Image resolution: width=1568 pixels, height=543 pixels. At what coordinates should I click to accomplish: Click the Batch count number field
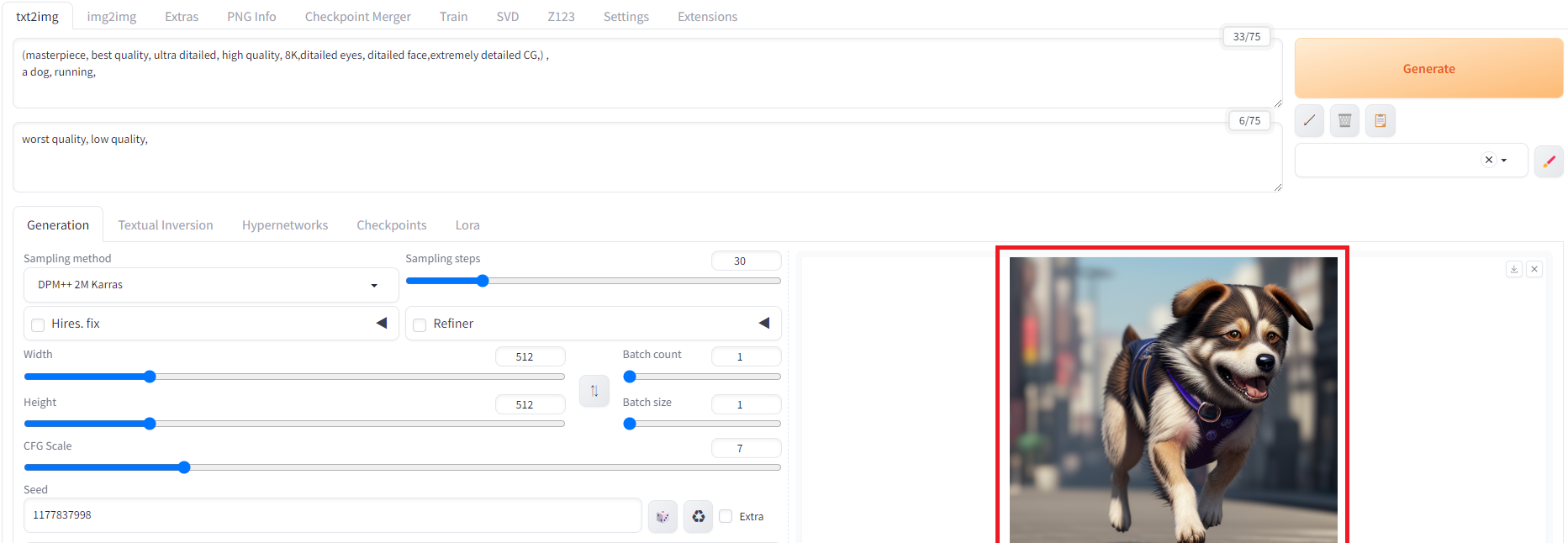pos(746,356)
